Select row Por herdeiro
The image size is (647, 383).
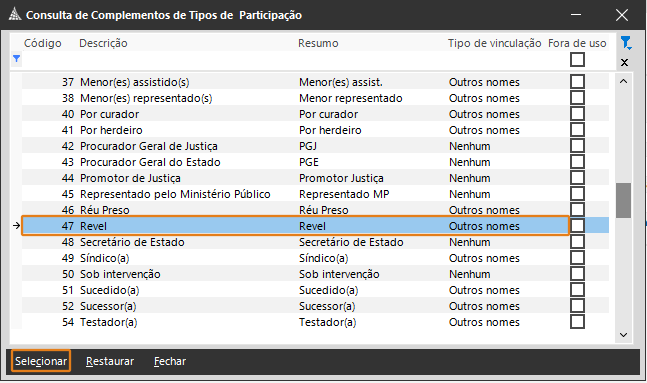click(x=316, y=130)
